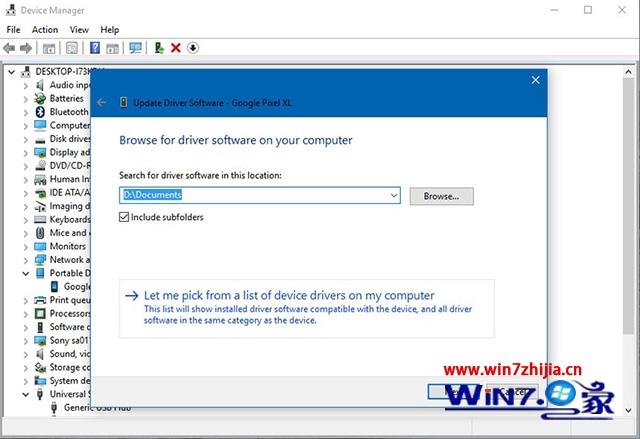Click Scan for hardware changes monitor icon
The image size is (640, 439).
point(135,48)
